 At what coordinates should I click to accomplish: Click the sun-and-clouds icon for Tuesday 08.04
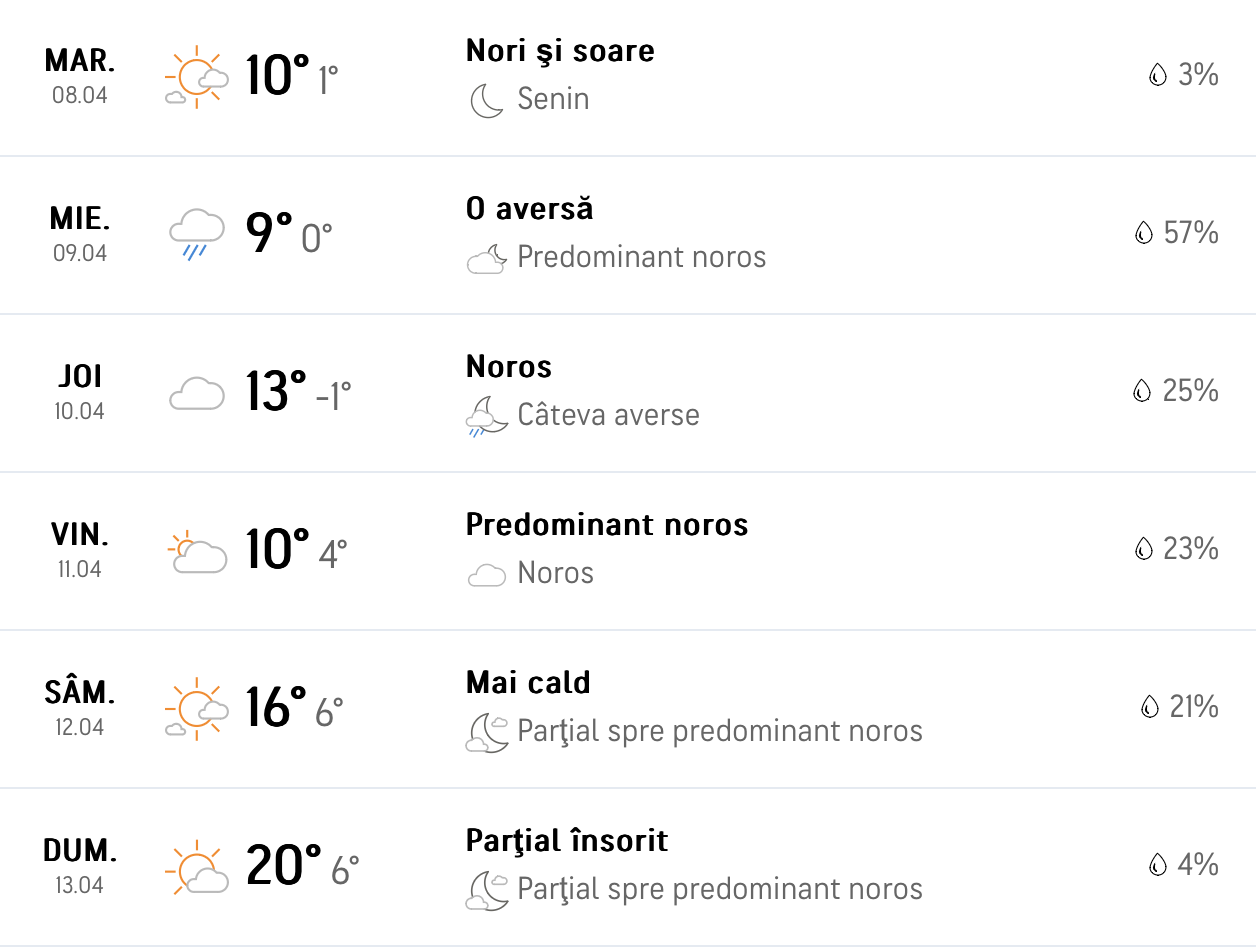pyautogui.click(x=195, y=77)
